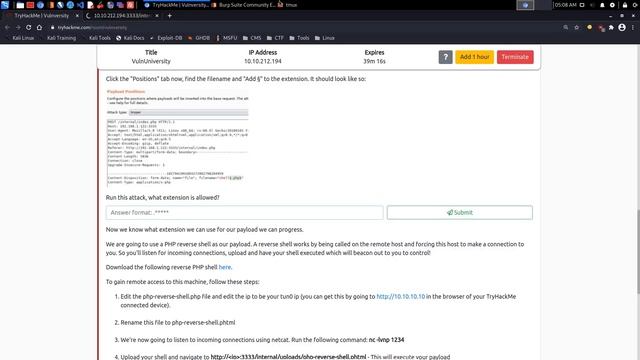Click the IP address 10.10.212.194 text

[x=263, y=61]
